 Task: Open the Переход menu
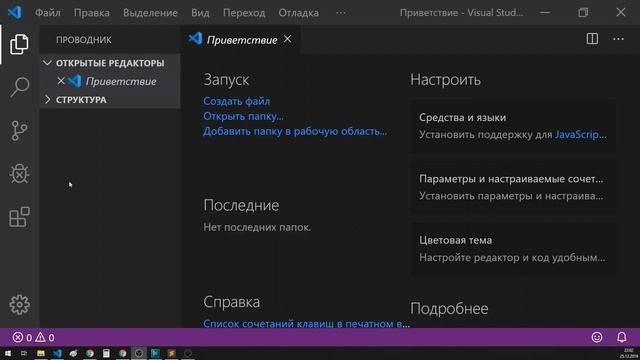[244, 13]
